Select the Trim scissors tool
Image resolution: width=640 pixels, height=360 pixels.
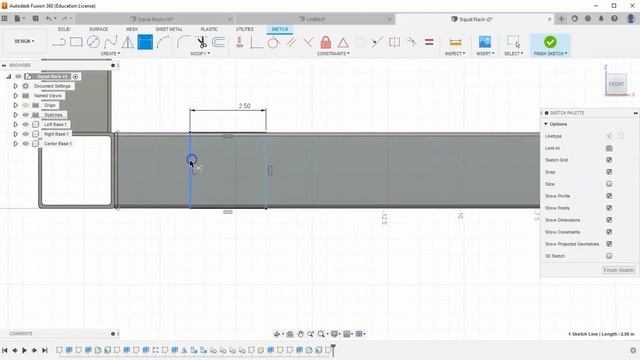(x=202, y=42)
